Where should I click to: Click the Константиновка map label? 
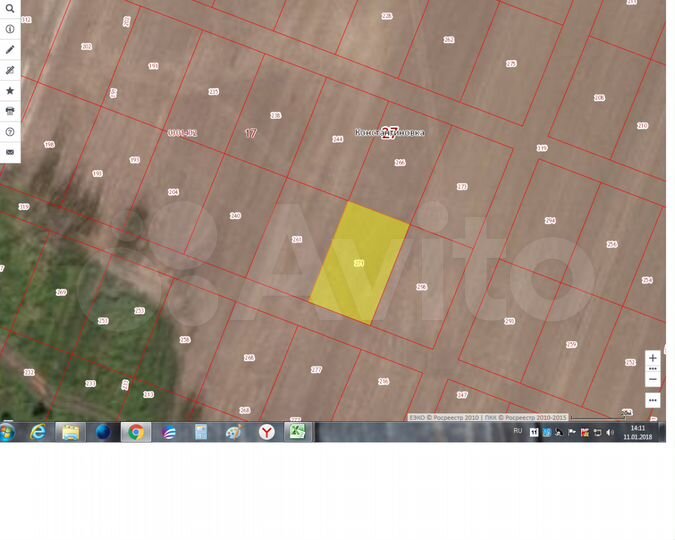tap(389, 132)
